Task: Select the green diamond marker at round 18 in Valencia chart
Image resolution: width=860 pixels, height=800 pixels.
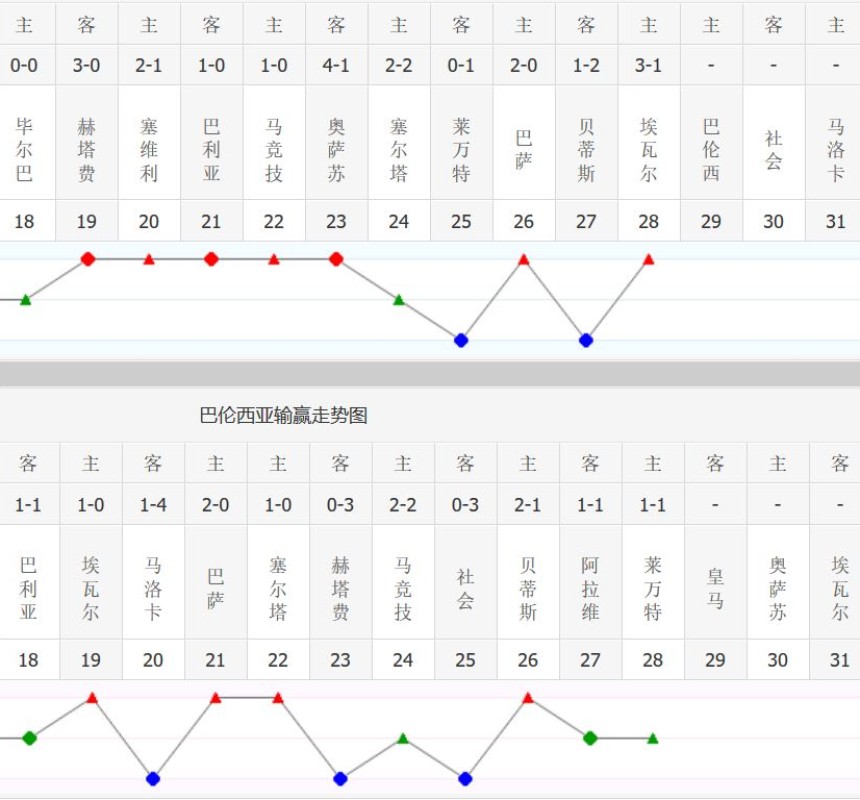Action: click(x=29, y=738)
